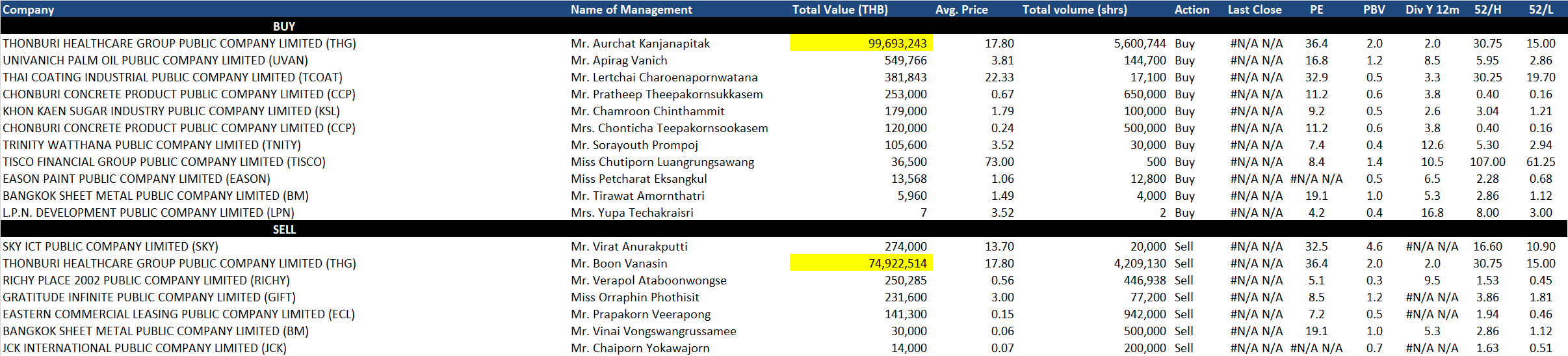Screen dimensions: 1568x356
Task: Click total value 549,766 cell
Action: pyautogui.click(x=906, y=61)
